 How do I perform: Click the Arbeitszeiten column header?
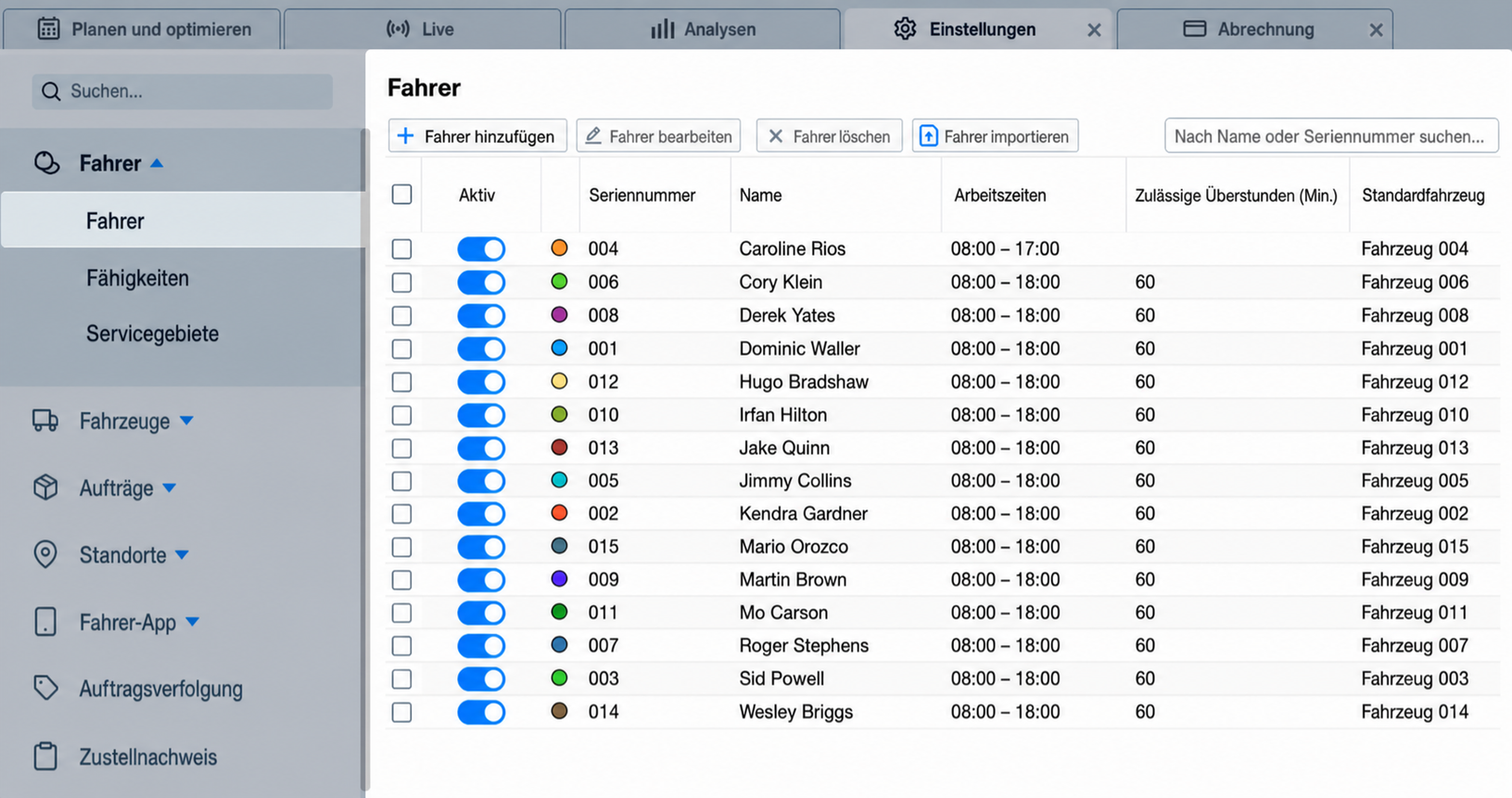[1000, 196]
